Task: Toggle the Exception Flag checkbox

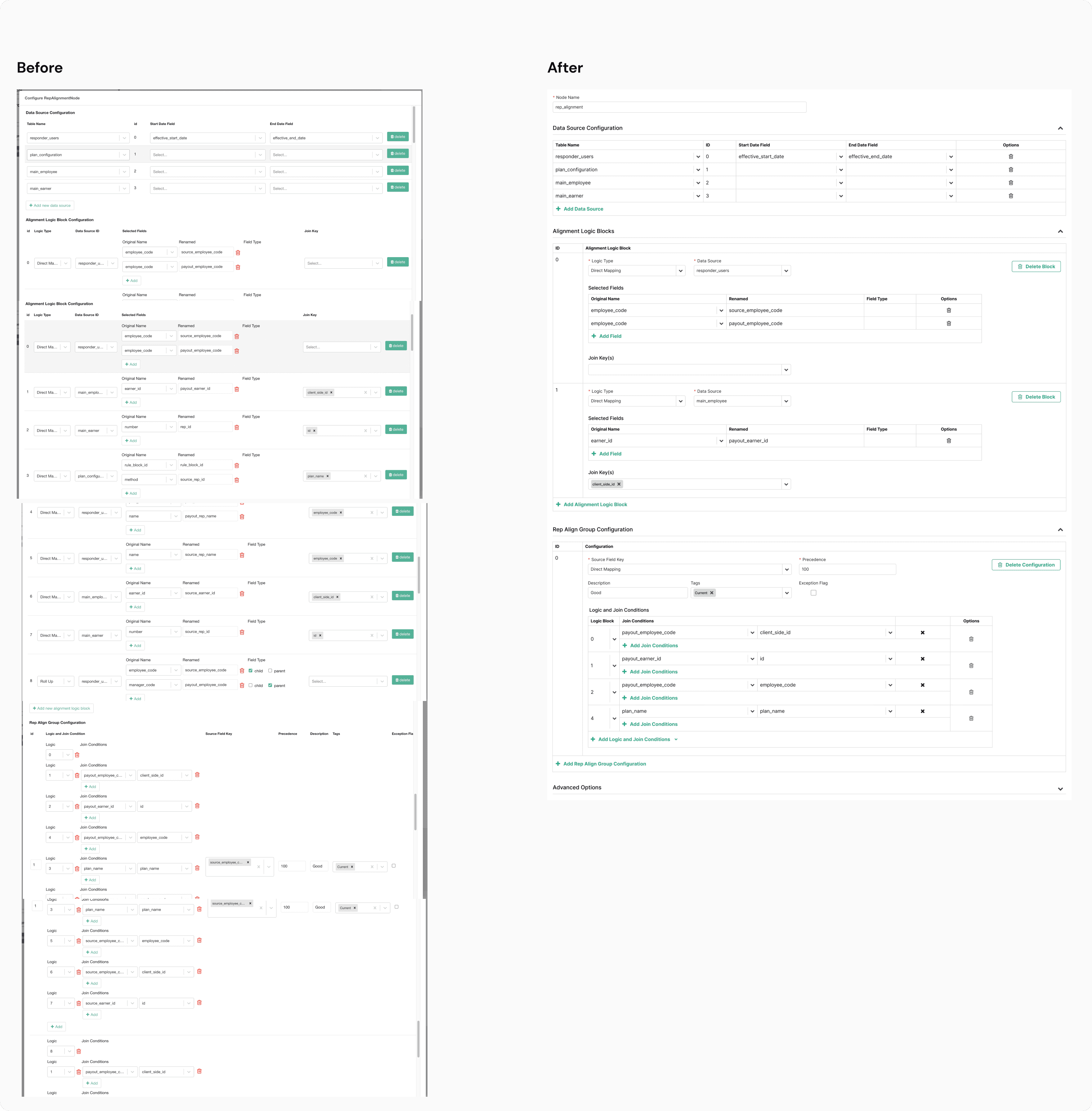Action: pos(813,593)
